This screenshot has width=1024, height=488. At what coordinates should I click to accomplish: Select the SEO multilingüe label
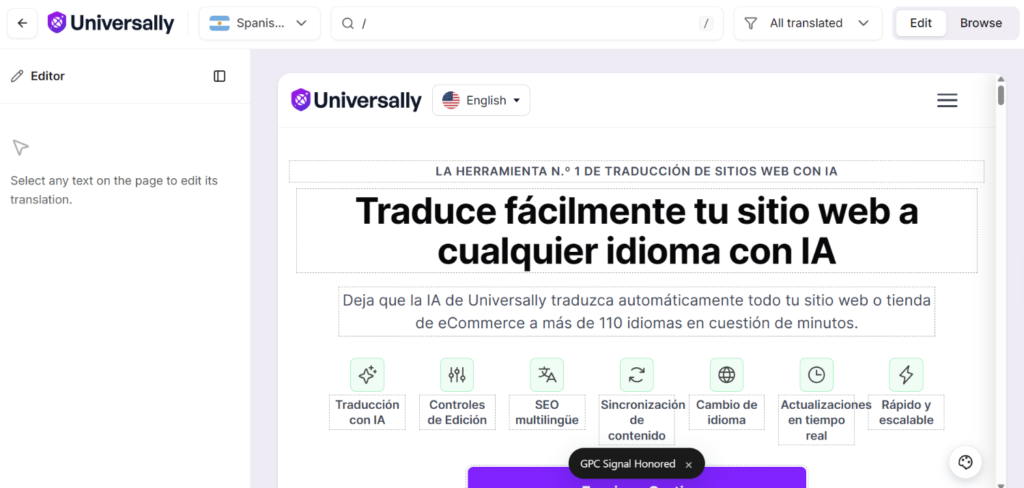(x=547, y=412)
